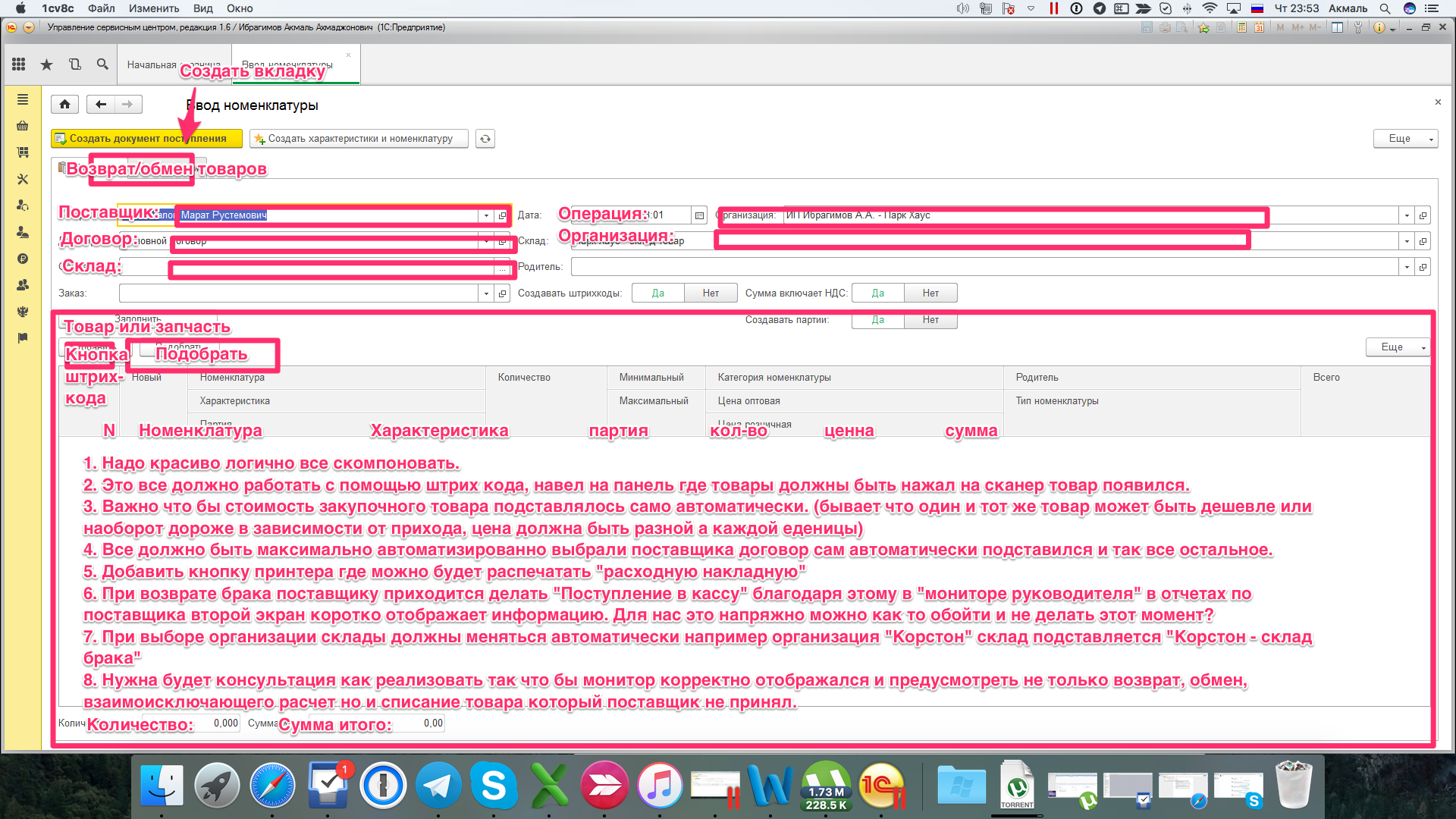1456x819 pixels.
Task: Expand the Заказ field dropdown arrow
Action: 486,293
